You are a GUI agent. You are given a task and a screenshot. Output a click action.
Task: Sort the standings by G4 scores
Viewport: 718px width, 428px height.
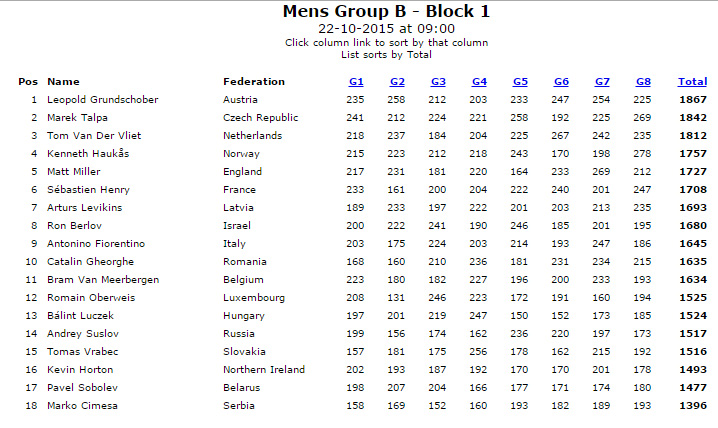coord(479,82)
